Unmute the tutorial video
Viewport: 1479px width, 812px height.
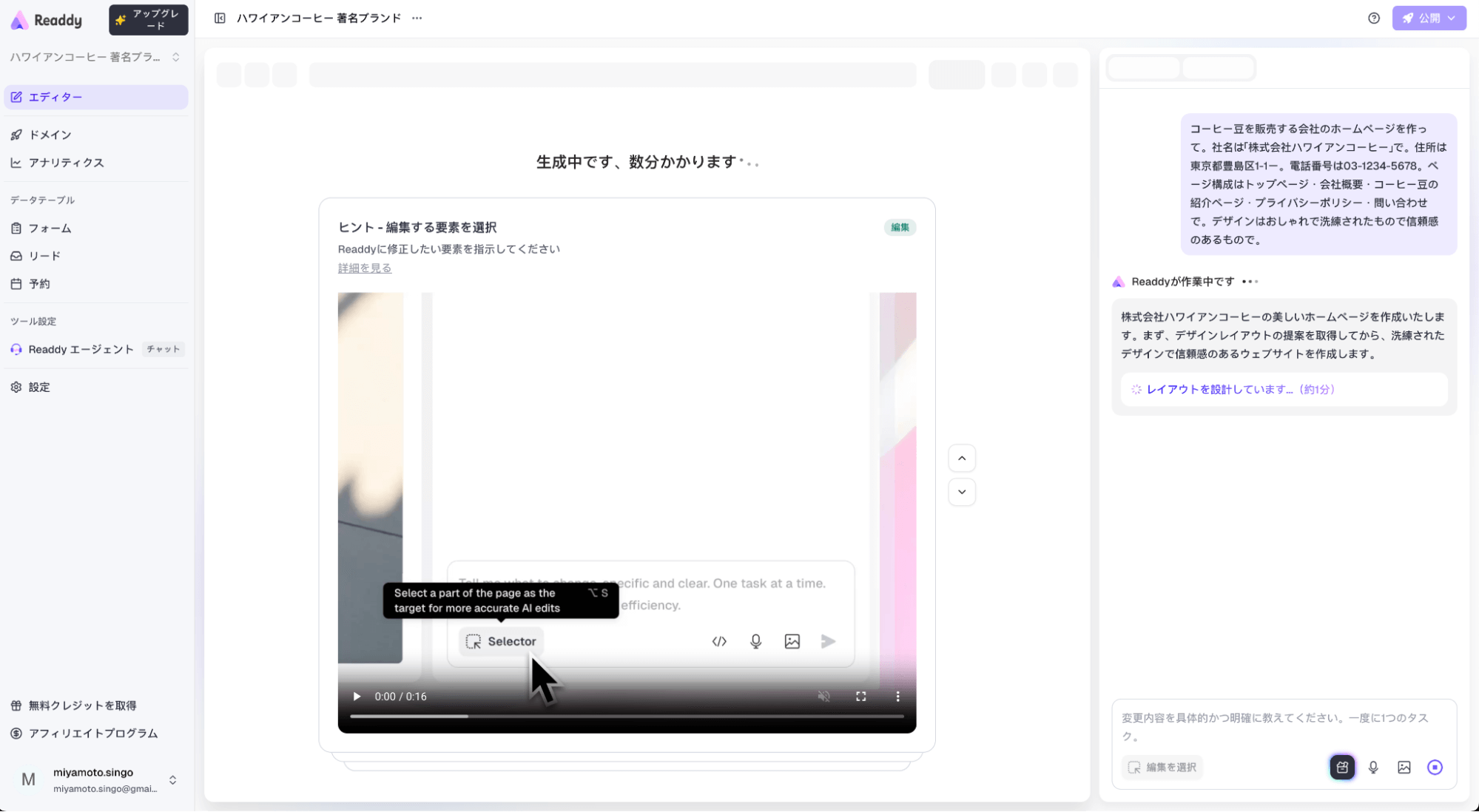pyautogui.click(x=823, y=696)
